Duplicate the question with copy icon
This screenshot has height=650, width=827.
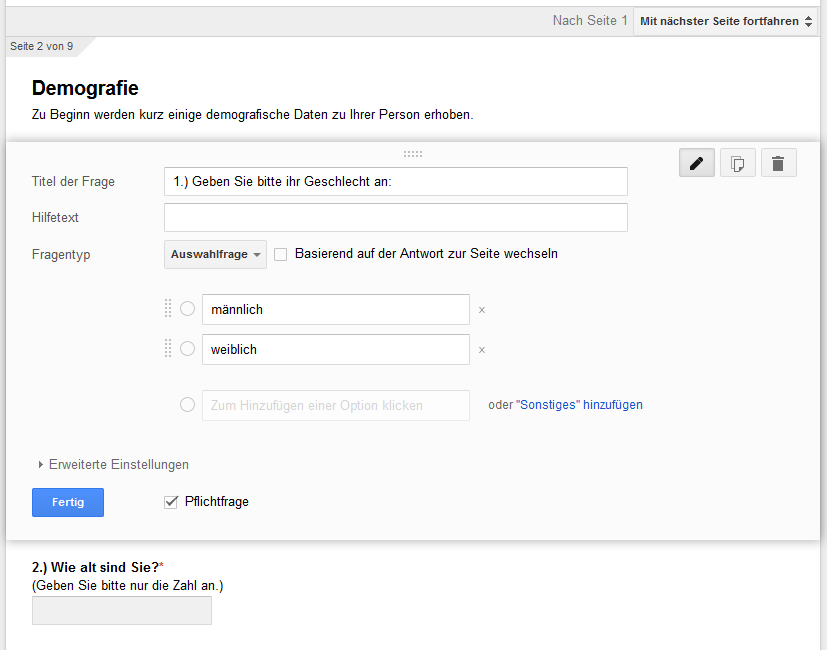(x=738, y=163)
